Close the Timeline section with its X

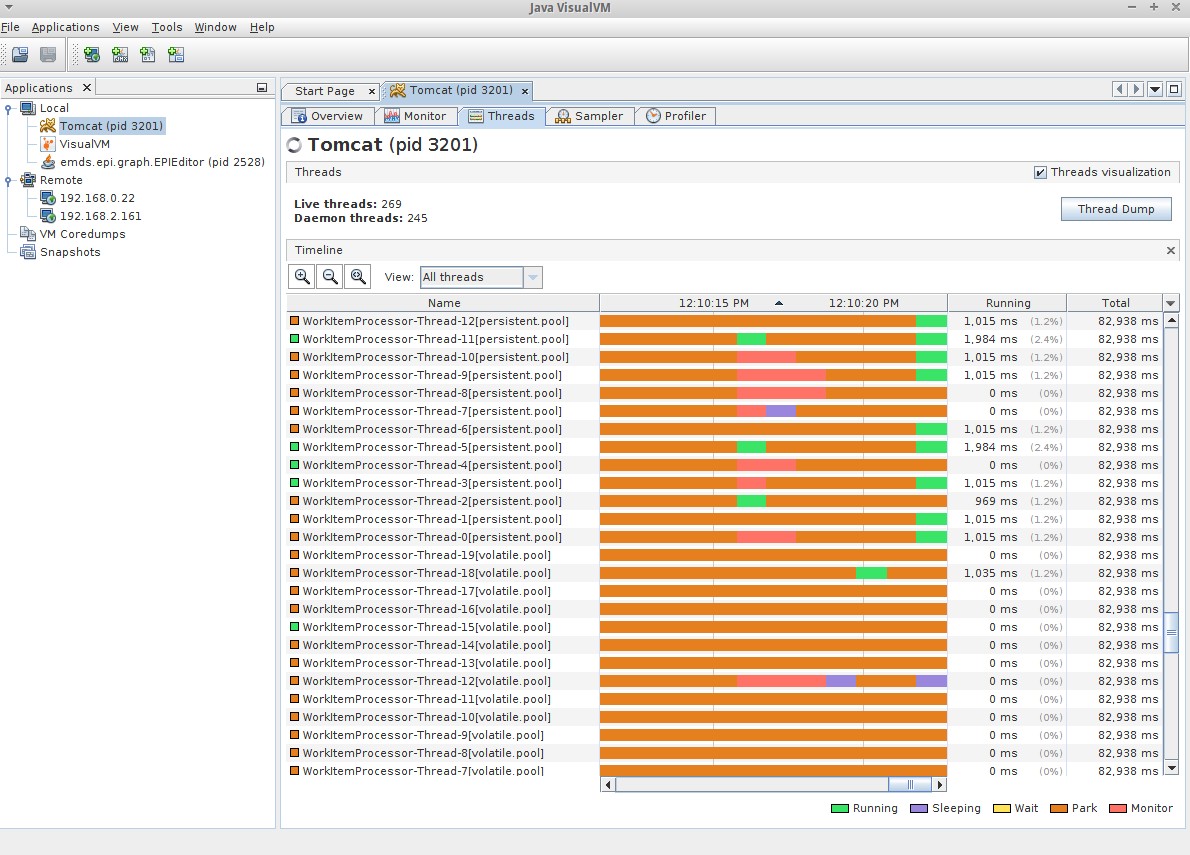pos(1170,250)
